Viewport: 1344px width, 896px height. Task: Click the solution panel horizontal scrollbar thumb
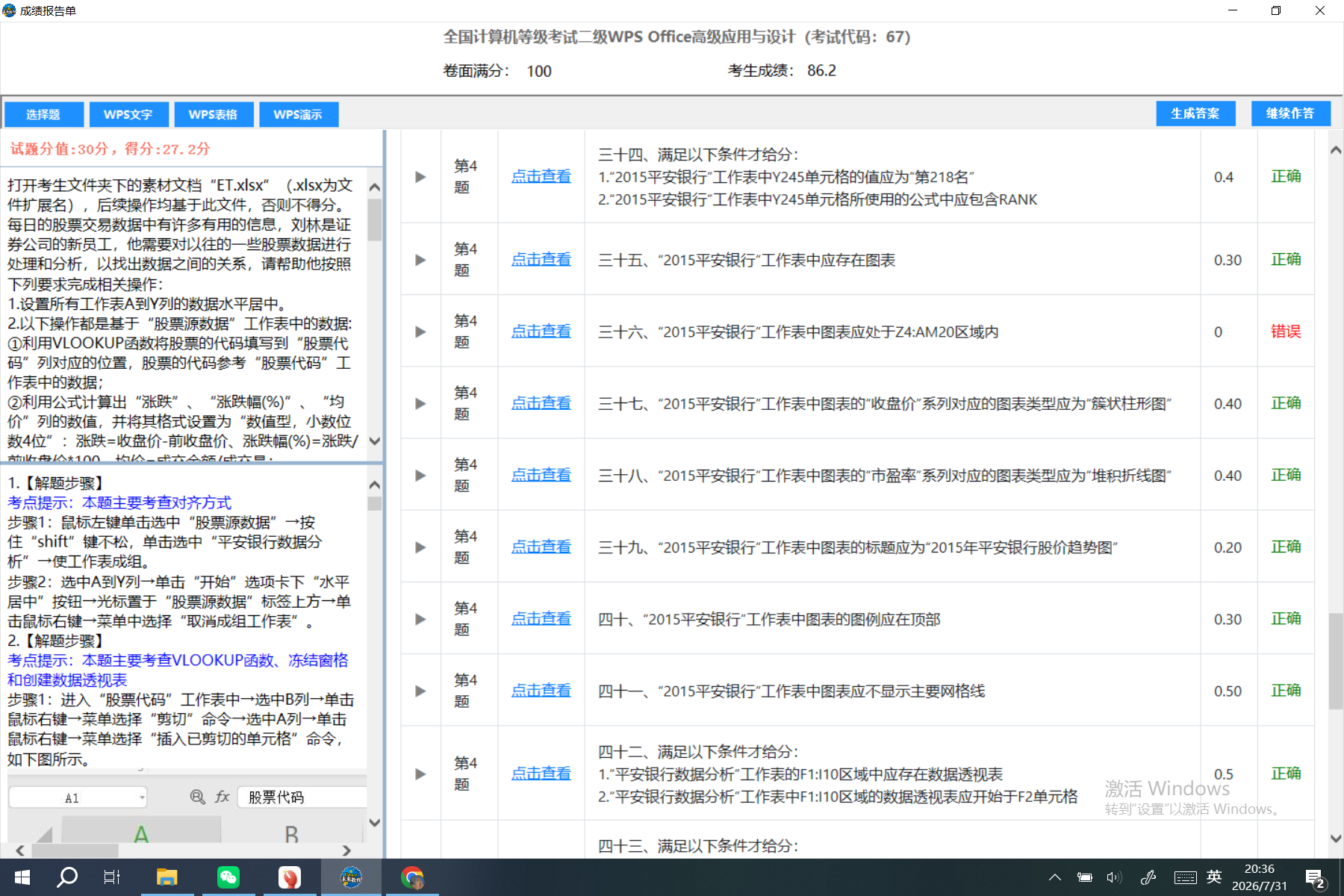tap(75, 850)
